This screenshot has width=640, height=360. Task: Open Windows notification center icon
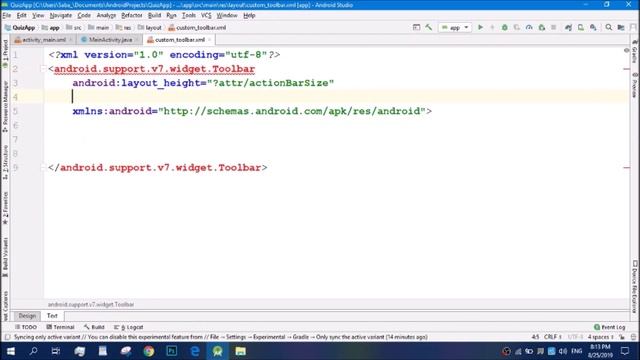[x=625, y=351]
